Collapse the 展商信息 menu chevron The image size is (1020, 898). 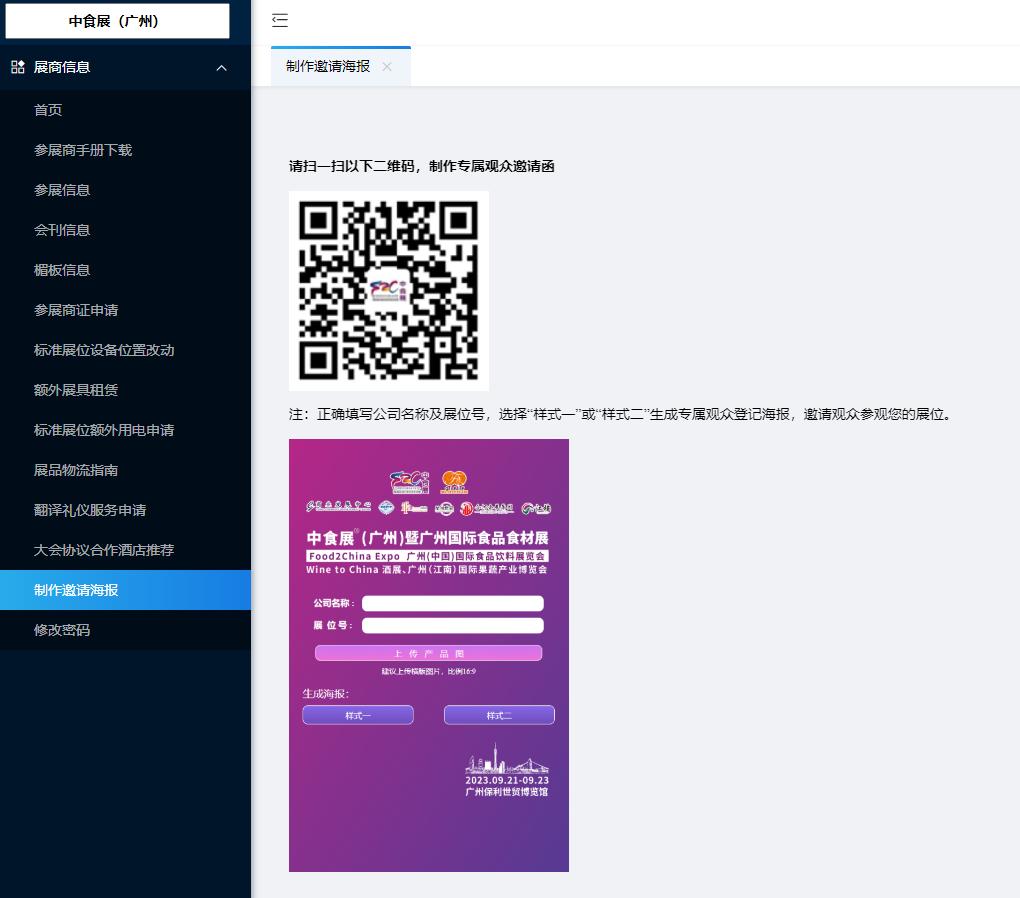(x=221, y=68)
